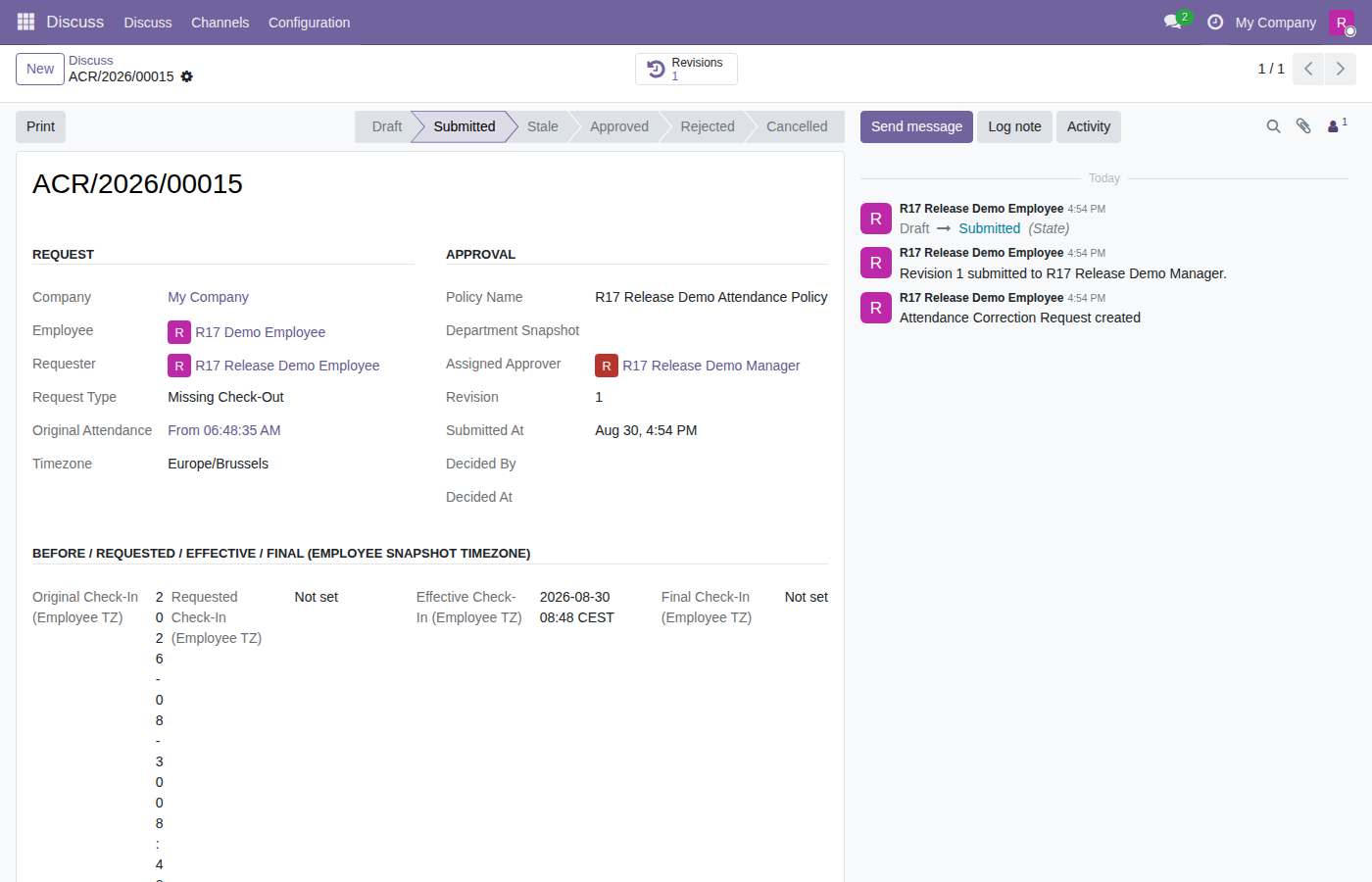Click the Log note button
This screenshot has width=1372, height=882.
click(x=1014, y=126)
